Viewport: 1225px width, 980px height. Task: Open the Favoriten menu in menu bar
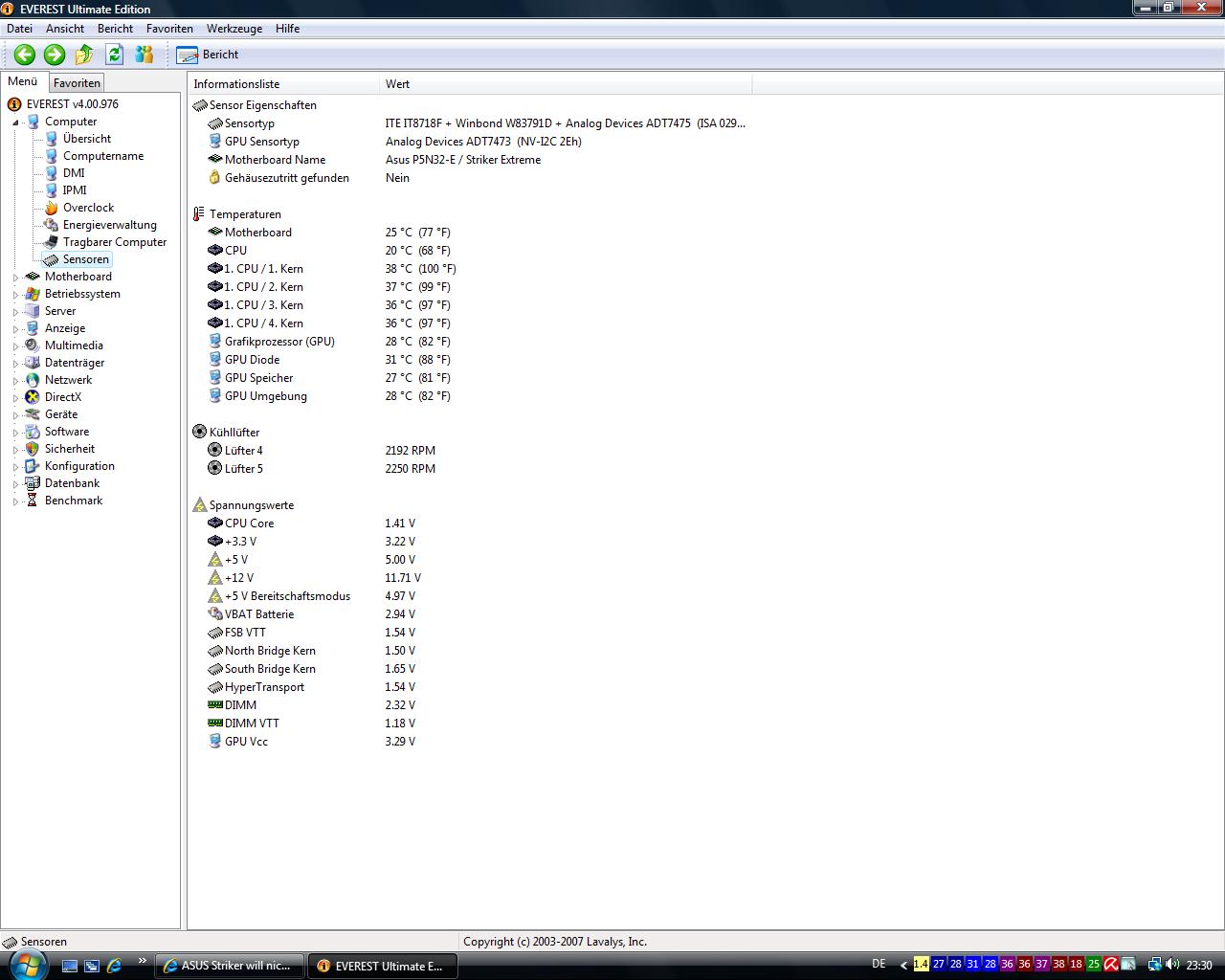click(169, 29)
